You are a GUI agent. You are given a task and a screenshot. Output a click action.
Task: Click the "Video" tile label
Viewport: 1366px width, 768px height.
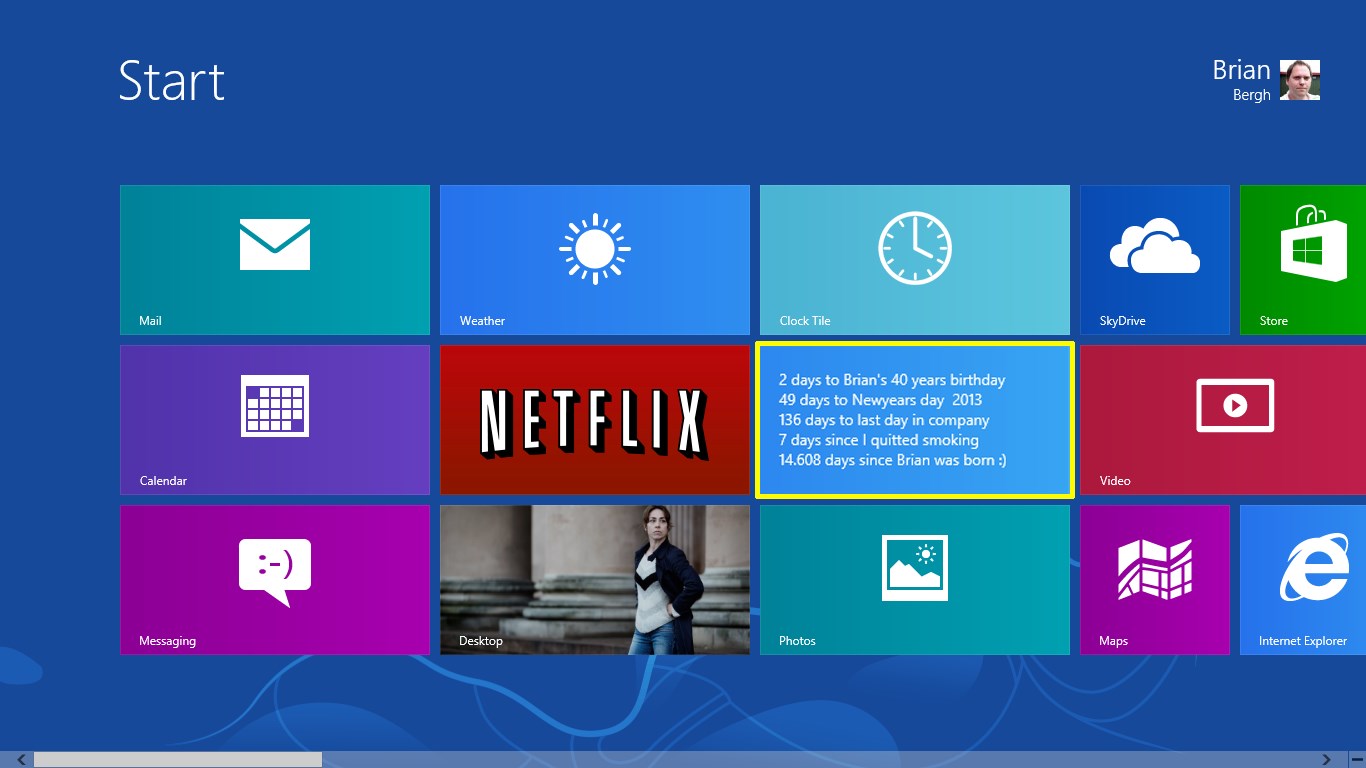click(x=1115, y=481)
